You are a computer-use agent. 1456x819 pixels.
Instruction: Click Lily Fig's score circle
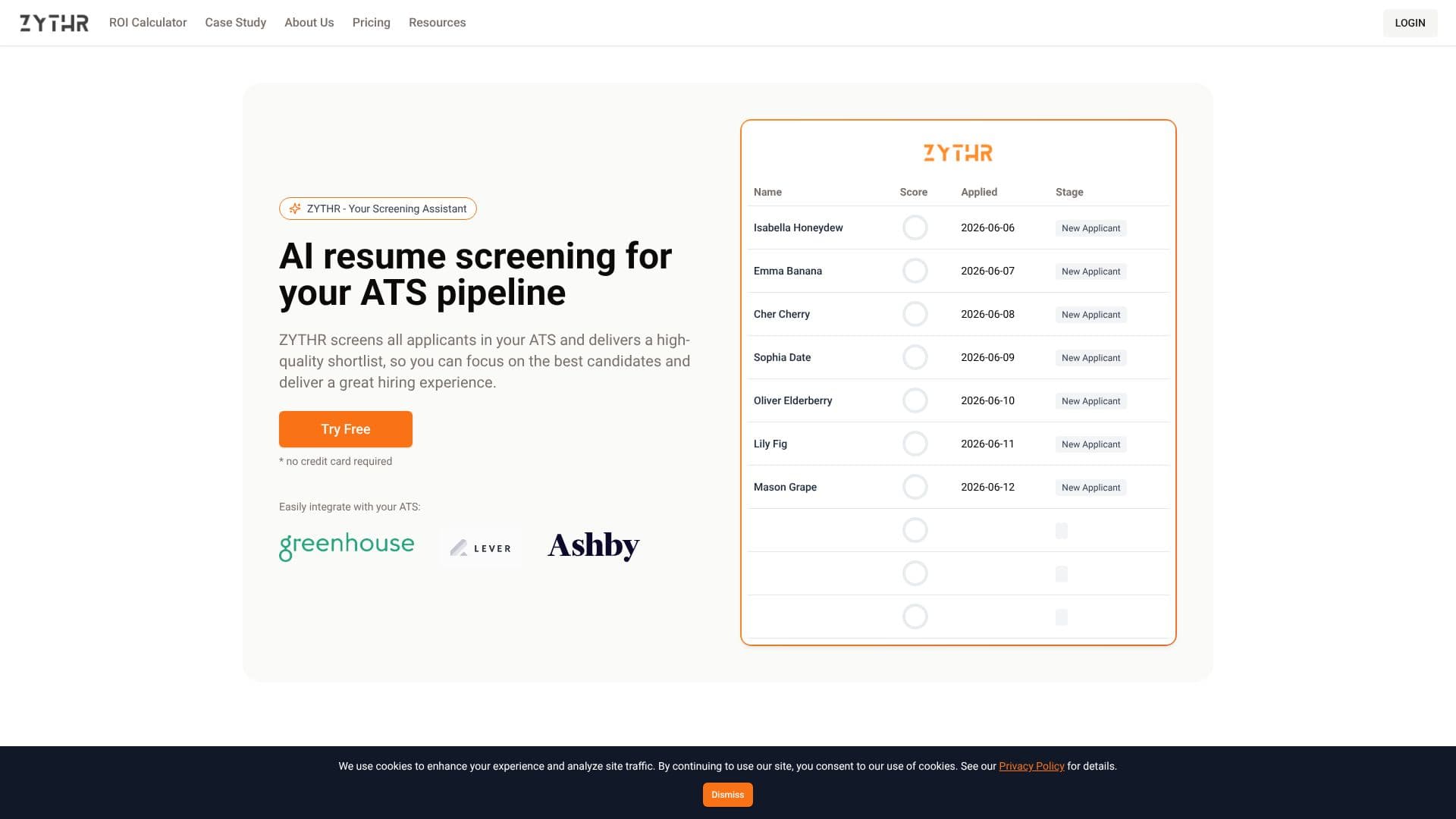click(915, 444)
